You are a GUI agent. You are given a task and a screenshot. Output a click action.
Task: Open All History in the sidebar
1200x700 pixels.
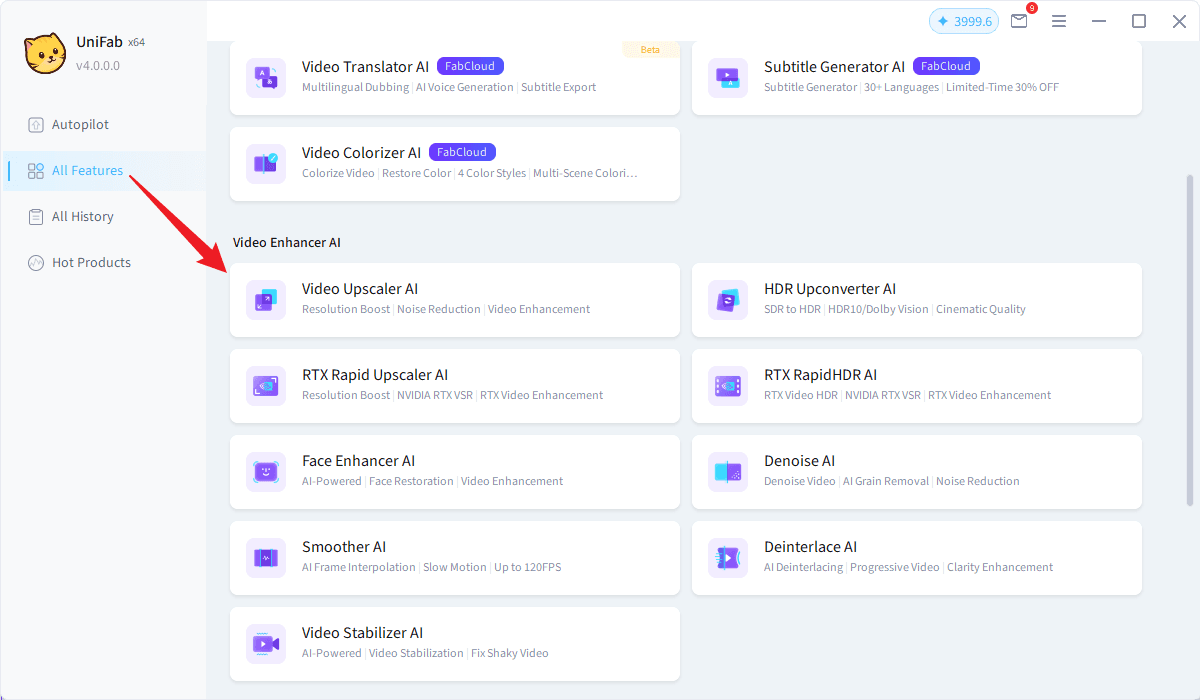(x=82, y=217)
